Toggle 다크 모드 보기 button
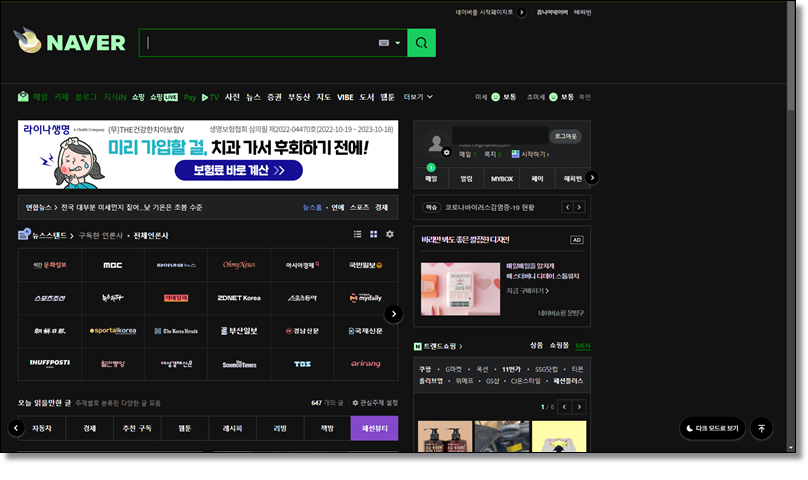Image resolution: width=808 pixels, height=480 pixels. [712, 428]
